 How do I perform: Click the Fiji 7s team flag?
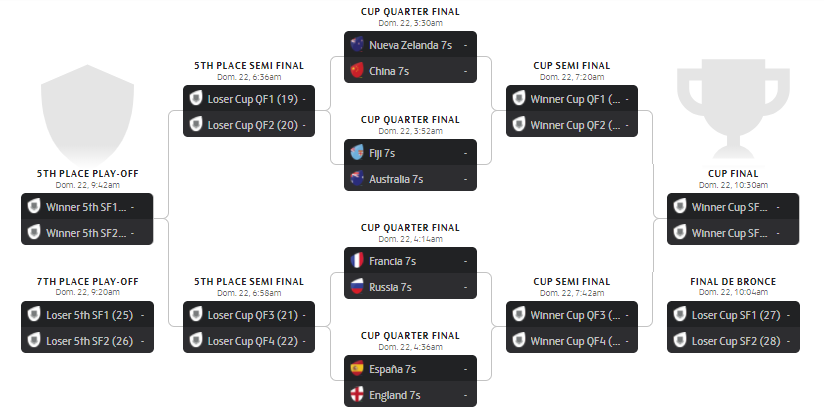click(x=357, y=153)
